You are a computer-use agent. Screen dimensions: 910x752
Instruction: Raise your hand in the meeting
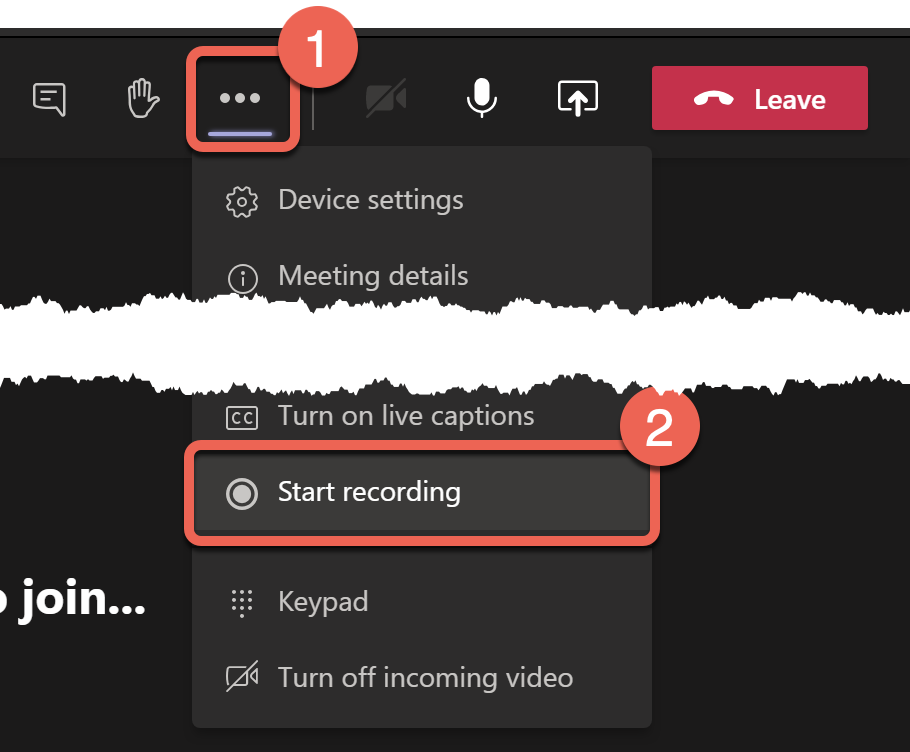tap(143, 99)
